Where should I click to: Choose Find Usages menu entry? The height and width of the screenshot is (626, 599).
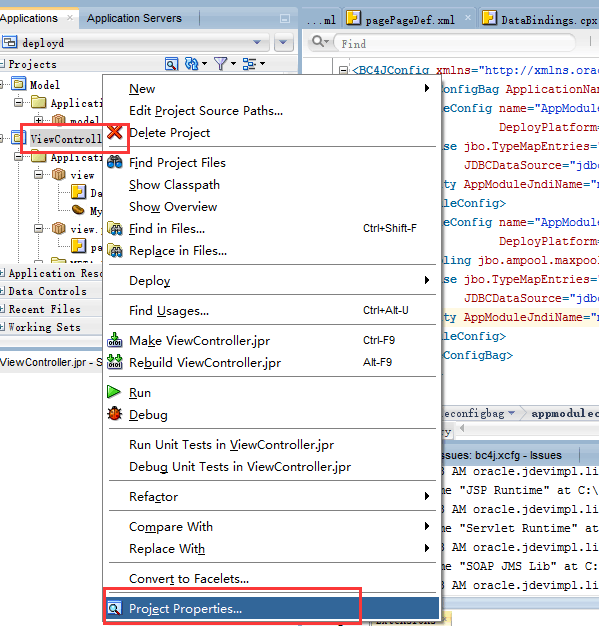[272, 310]
